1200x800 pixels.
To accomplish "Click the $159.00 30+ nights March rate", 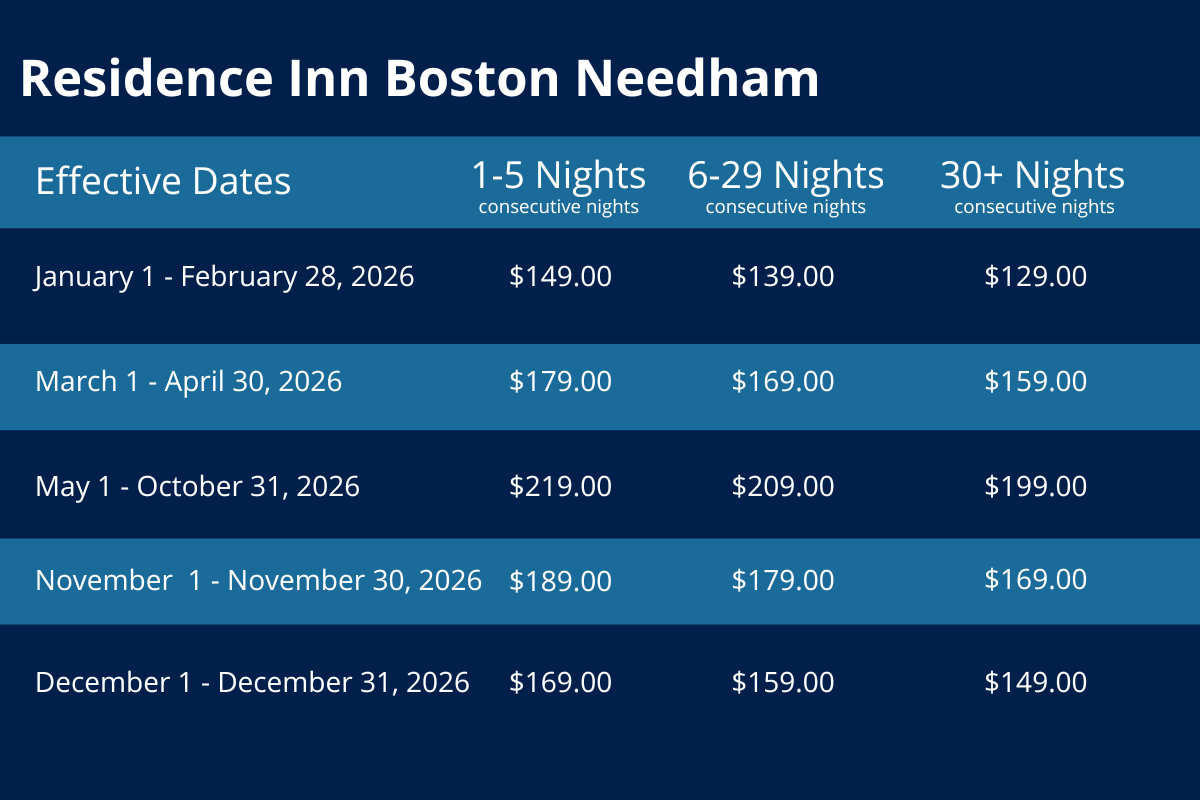I will pyautogui.click(x=1035, y=381).
